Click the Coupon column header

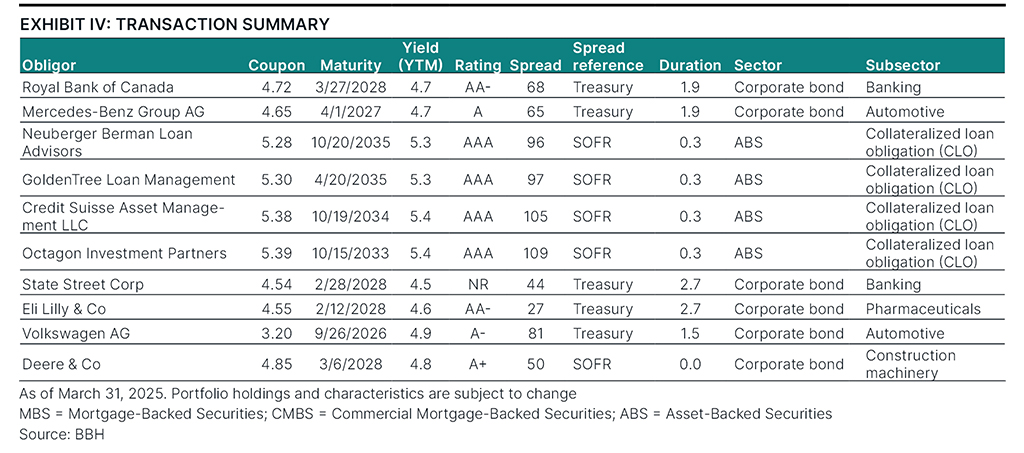276,65
